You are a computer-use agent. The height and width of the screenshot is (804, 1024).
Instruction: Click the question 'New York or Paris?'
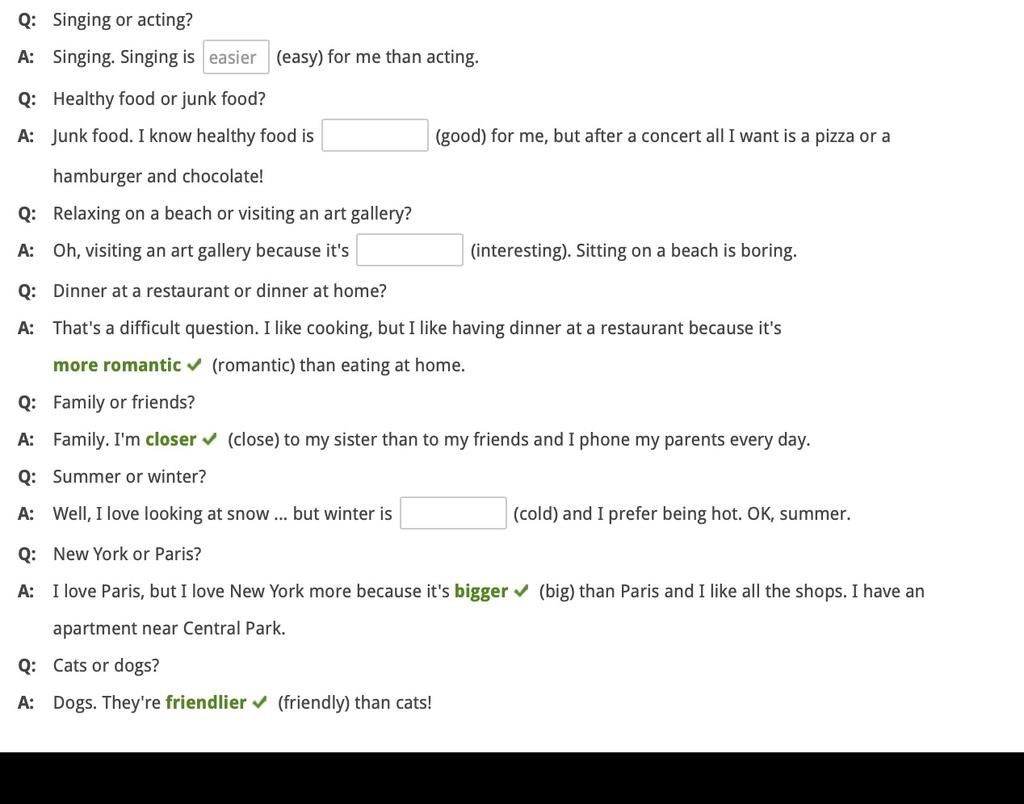coord(127,554)
